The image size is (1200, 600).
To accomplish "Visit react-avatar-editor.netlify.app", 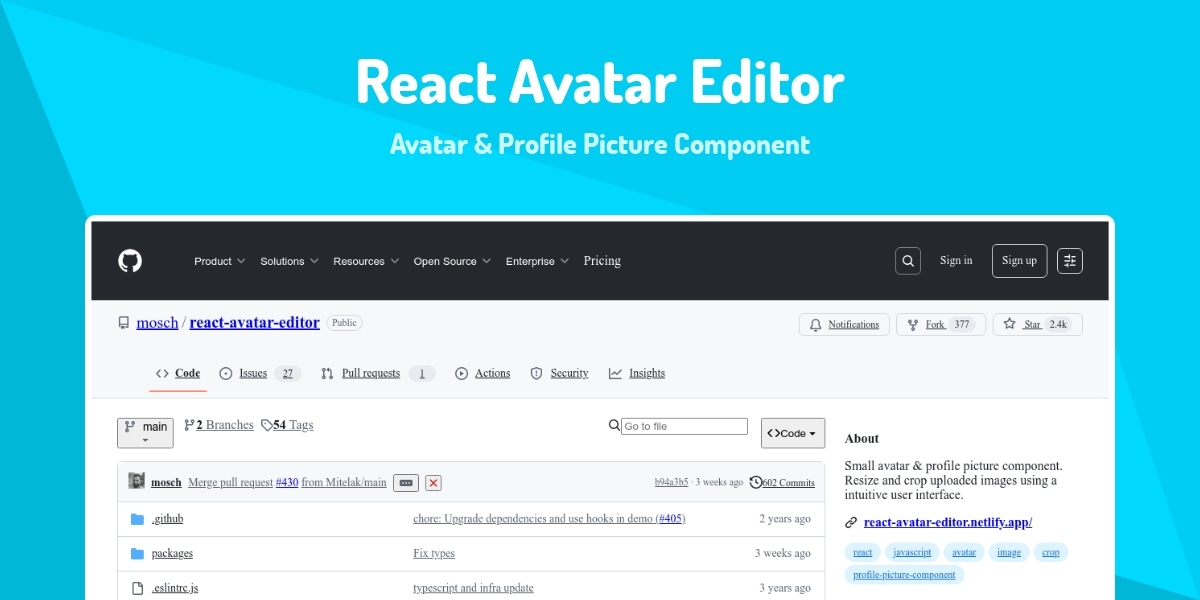I will [946, 522].
